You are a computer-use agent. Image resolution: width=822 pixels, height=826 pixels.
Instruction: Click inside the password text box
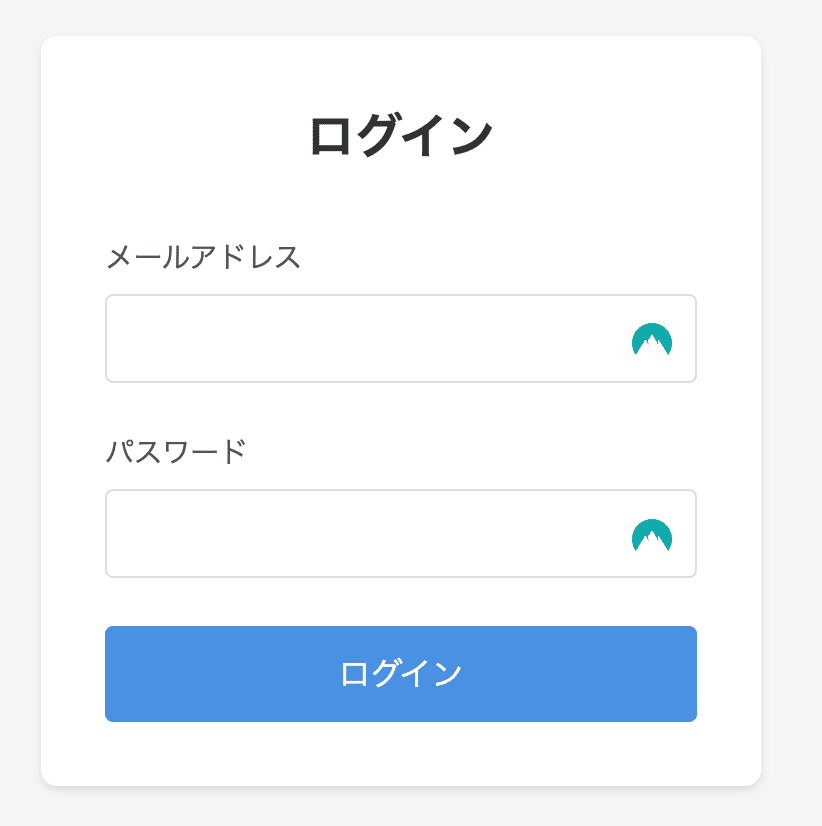pyautogui.click(x=400, y=534)
